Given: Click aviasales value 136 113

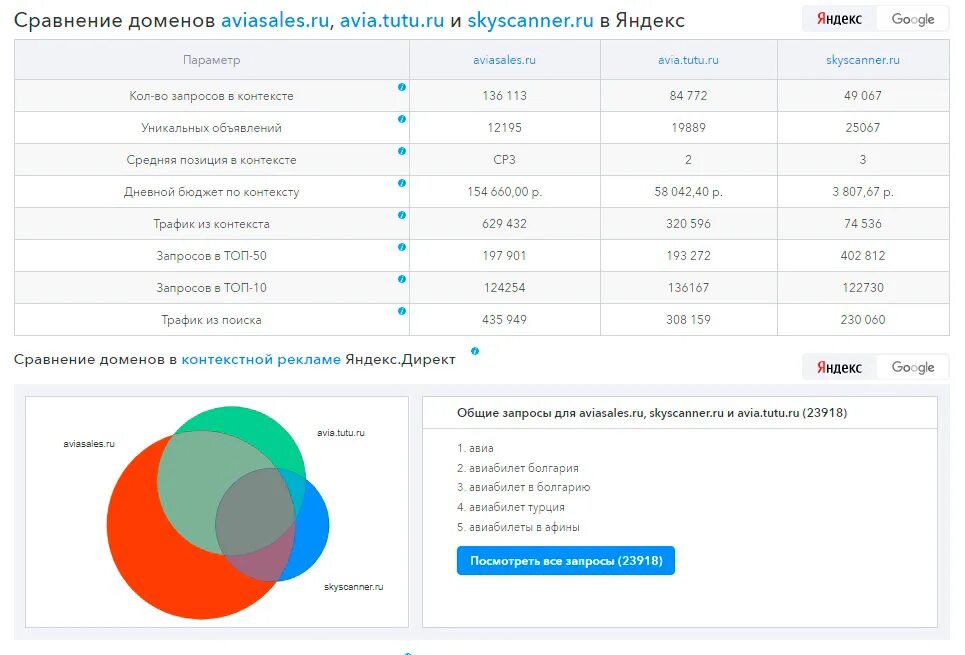Looking at the screenshot, I should [x=504, y=96].
